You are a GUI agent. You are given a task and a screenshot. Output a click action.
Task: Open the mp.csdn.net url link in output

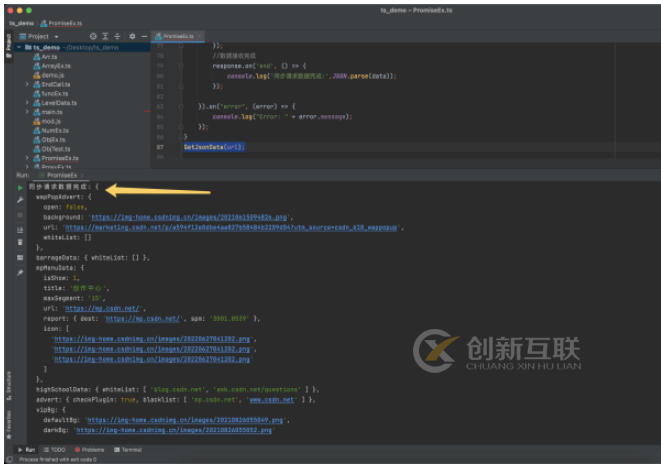click(104, 309)
